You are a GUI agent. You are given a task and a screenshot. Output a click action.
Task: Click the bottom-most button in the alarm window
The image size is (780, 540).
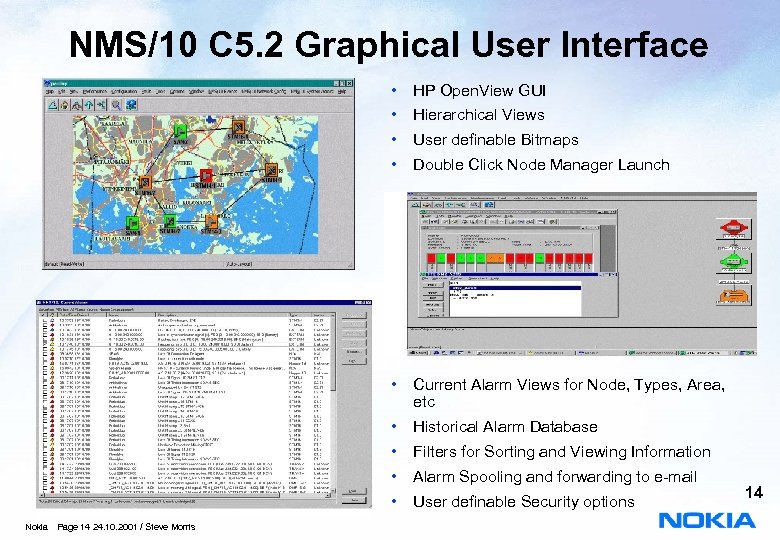click(x=354, y=501)
